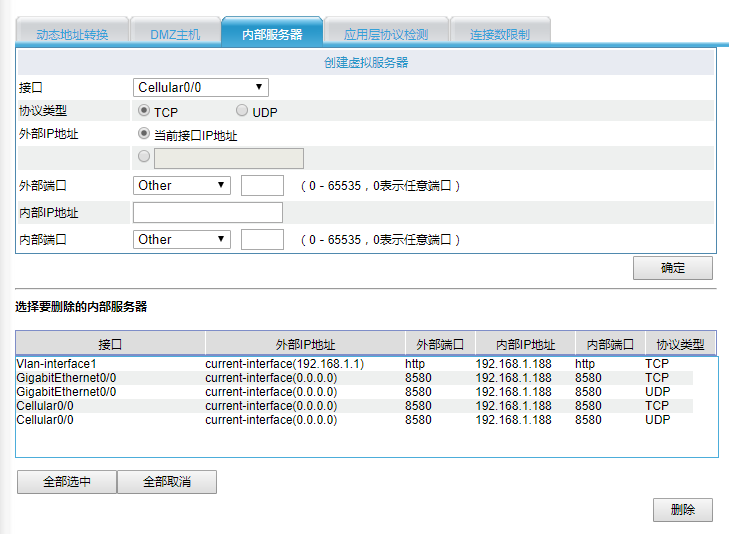This screenshot has height=534, width=729.
Task: Click the 全部取消 button
Action: click(167, 481)
